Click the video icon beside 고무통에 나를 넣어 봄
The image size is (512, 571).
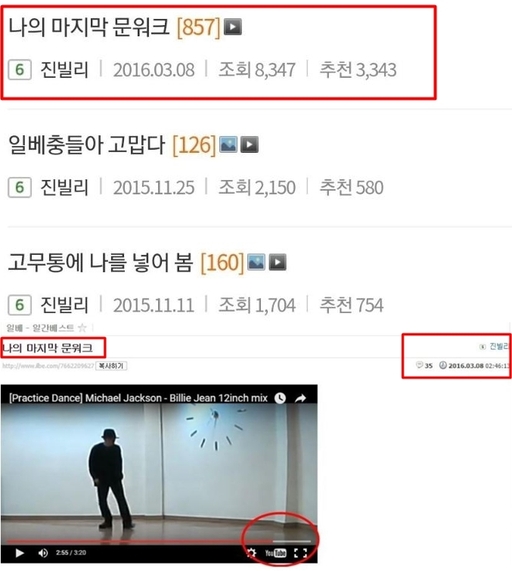pos(278,262)
